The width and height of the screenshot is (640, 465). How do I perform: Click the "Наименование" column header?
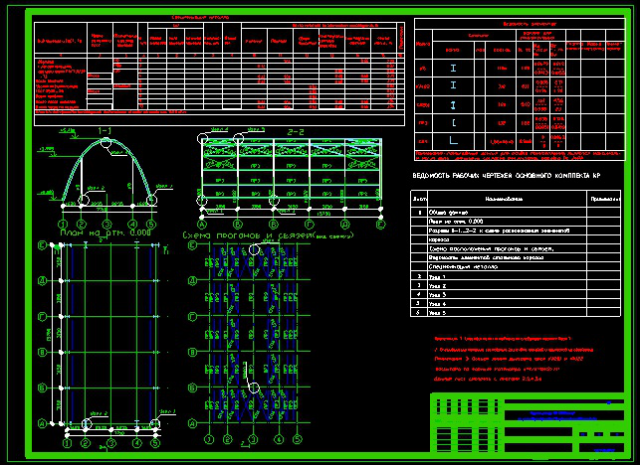tap(504, 199)
